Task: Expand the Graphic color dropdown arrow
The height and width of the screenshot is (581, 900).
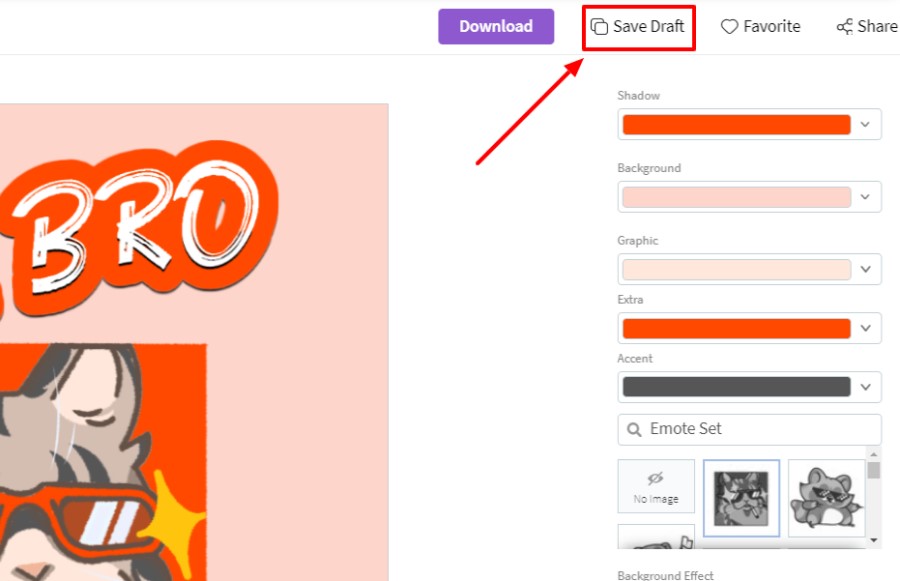Action: 865,269
